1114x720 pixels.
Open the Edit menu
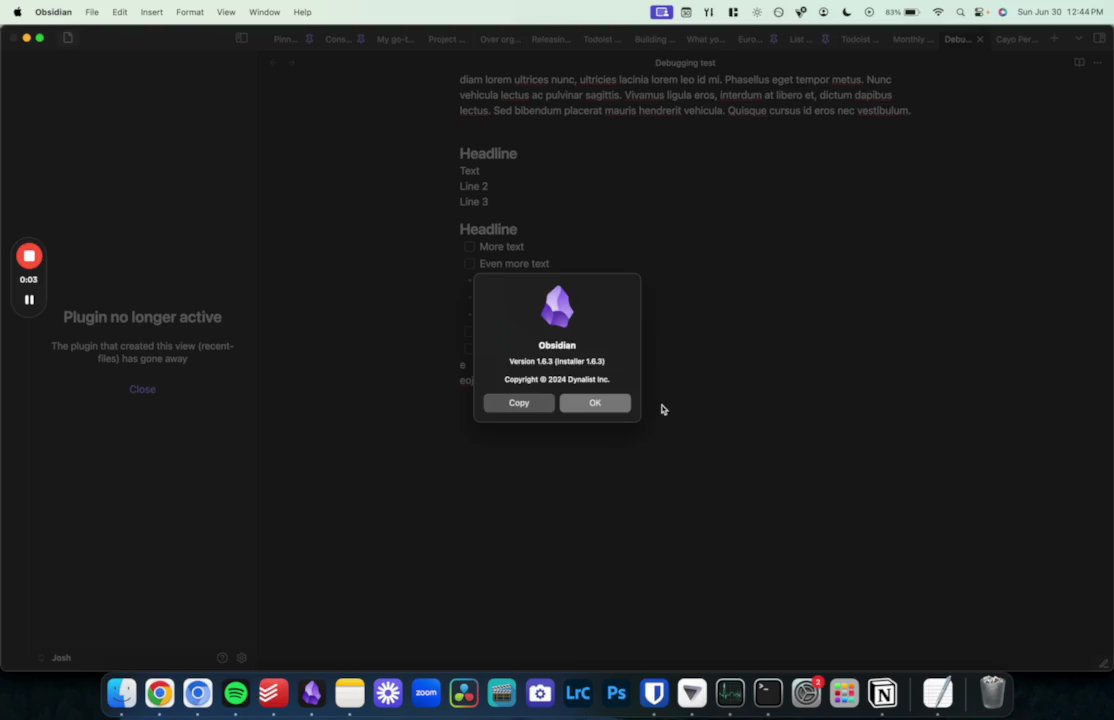click(119, 12)
